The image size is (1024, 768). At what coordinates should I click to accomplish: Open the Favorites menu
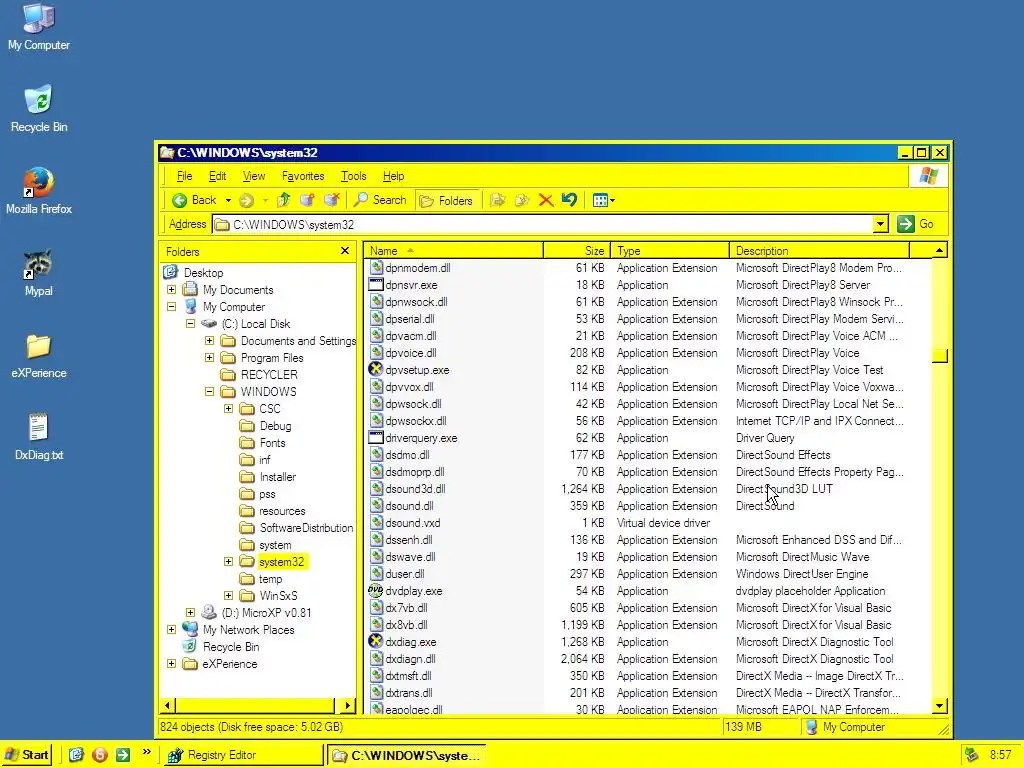point(303,176)
